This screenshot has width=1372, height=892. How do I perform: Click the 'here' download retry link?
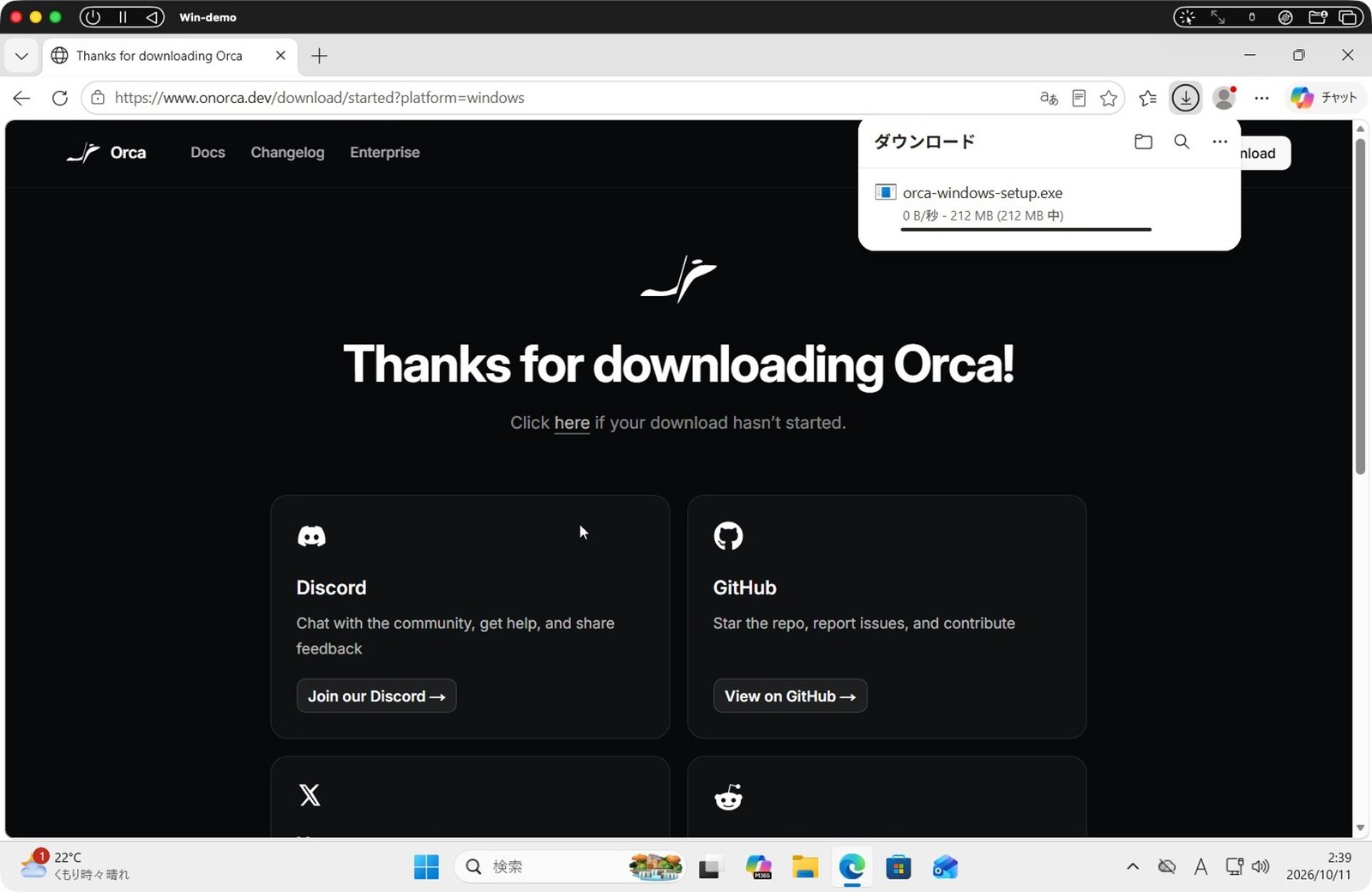pyautogui.click(x=572, y=423)
